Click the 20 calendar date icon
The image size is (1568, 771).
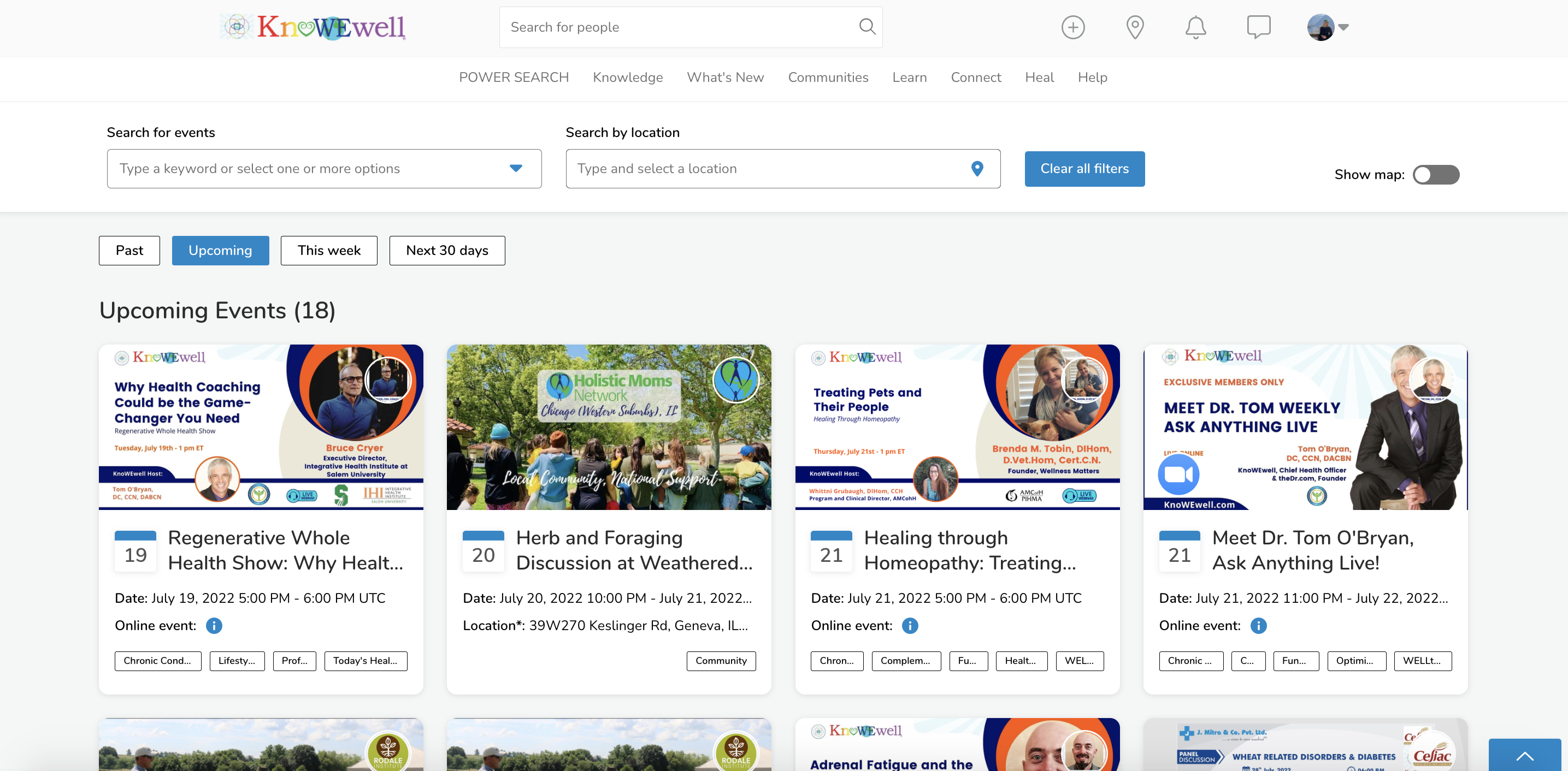click(484, 551)
